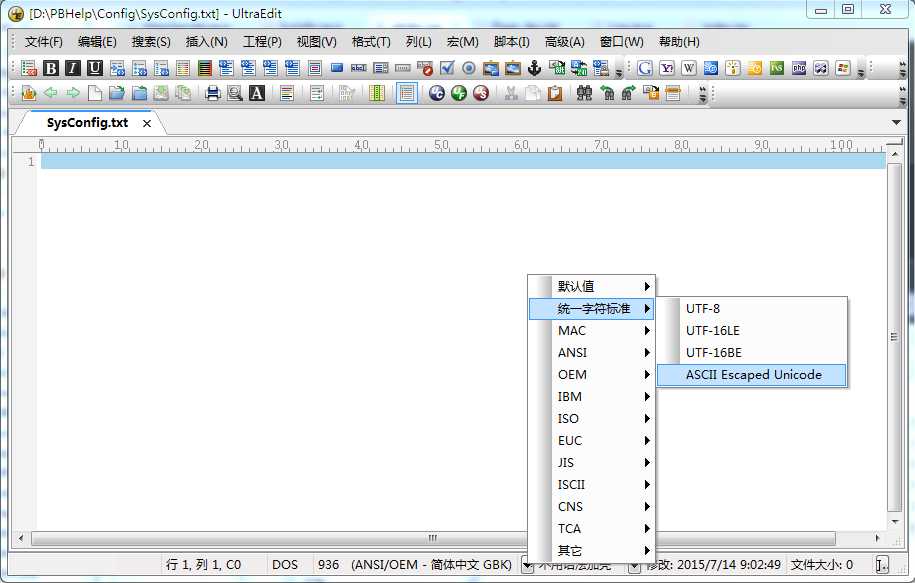The width and height of the screenshot is (915, 583).
Task: Search Wikipedia using the W toolbar icon
Action: tap(689, 68)
